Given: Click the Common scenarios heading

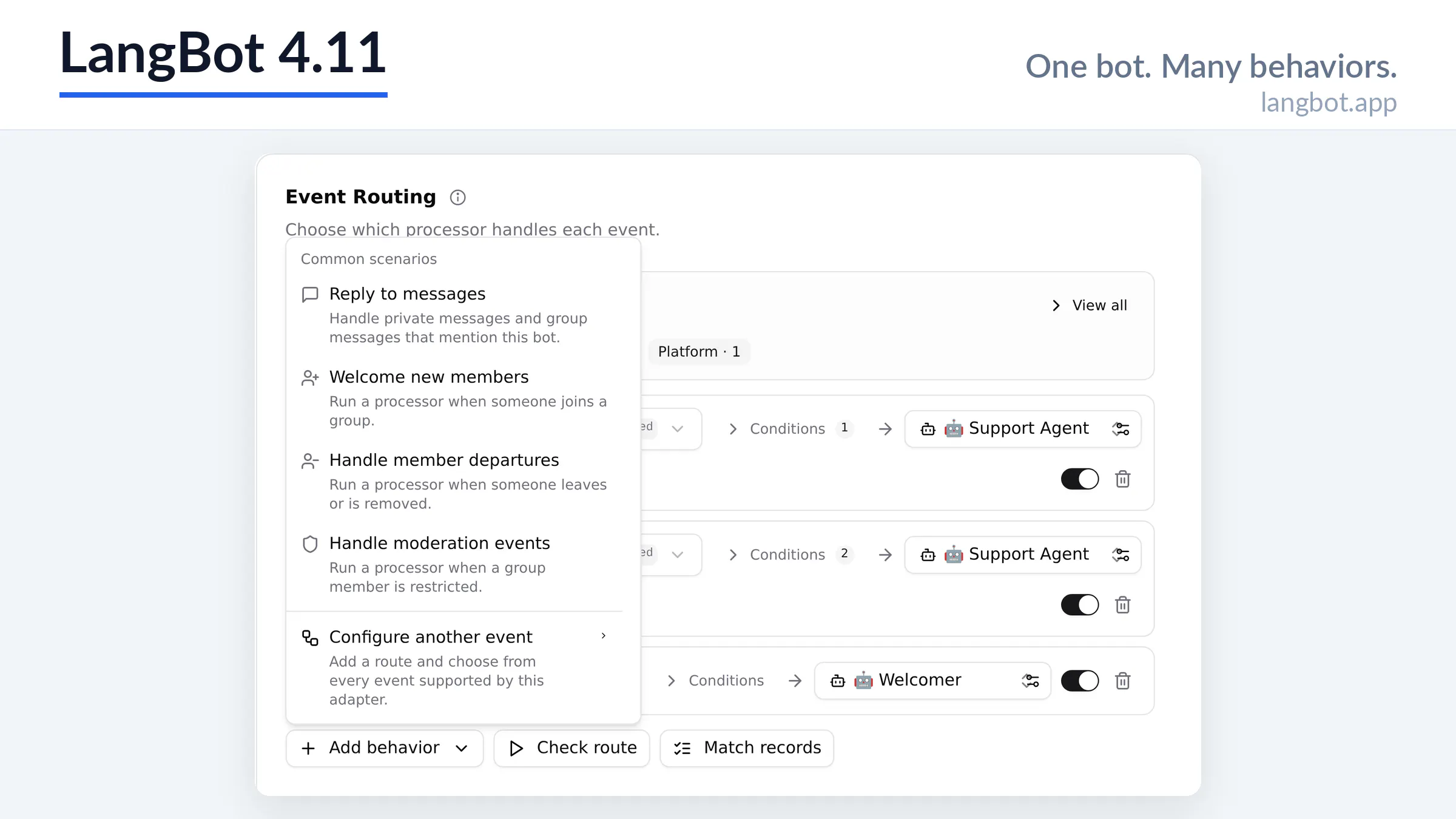Looking at the screenshot, I should click(369, 259).
